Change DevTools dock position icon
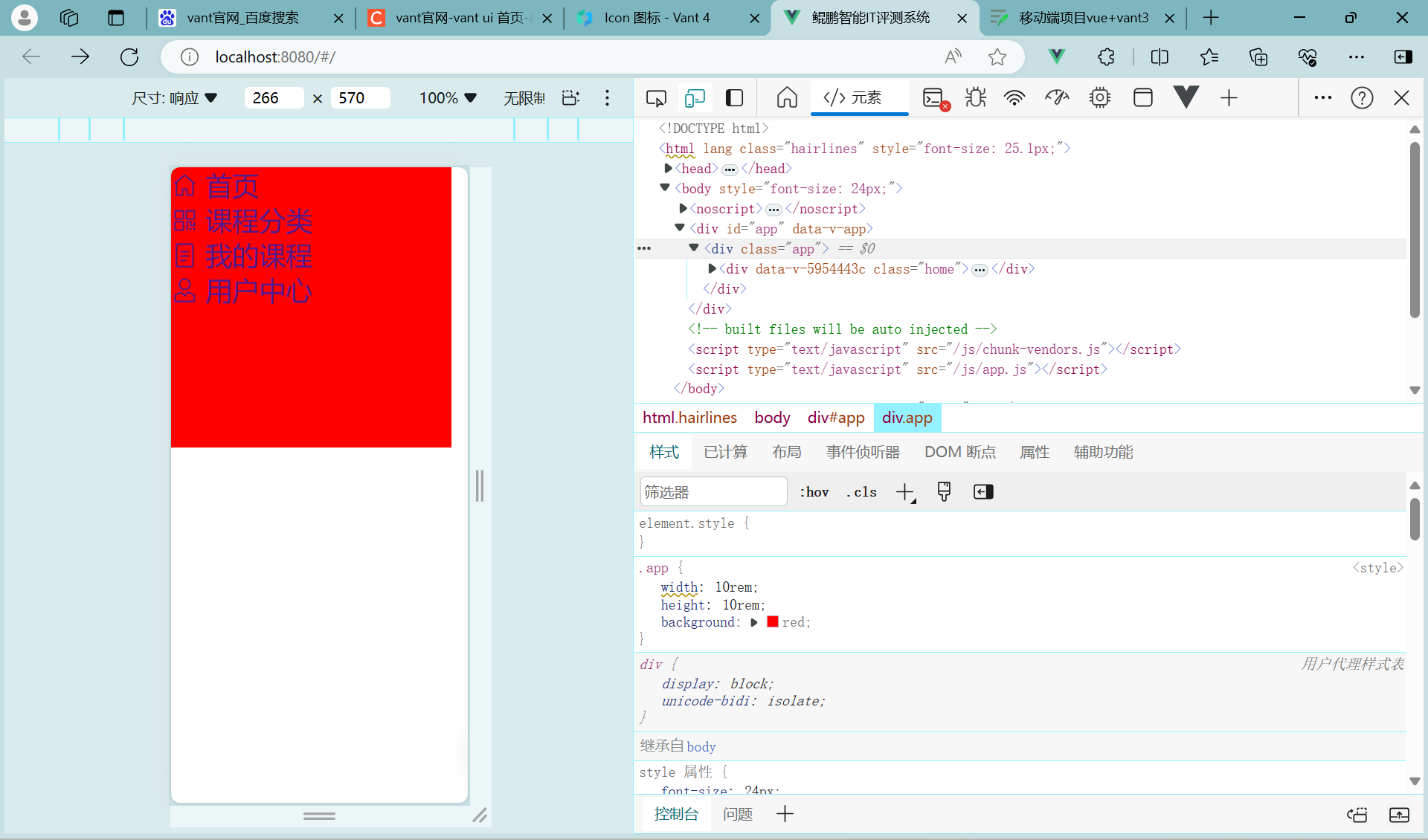The image size is (1428, 840). coord(734,97)
